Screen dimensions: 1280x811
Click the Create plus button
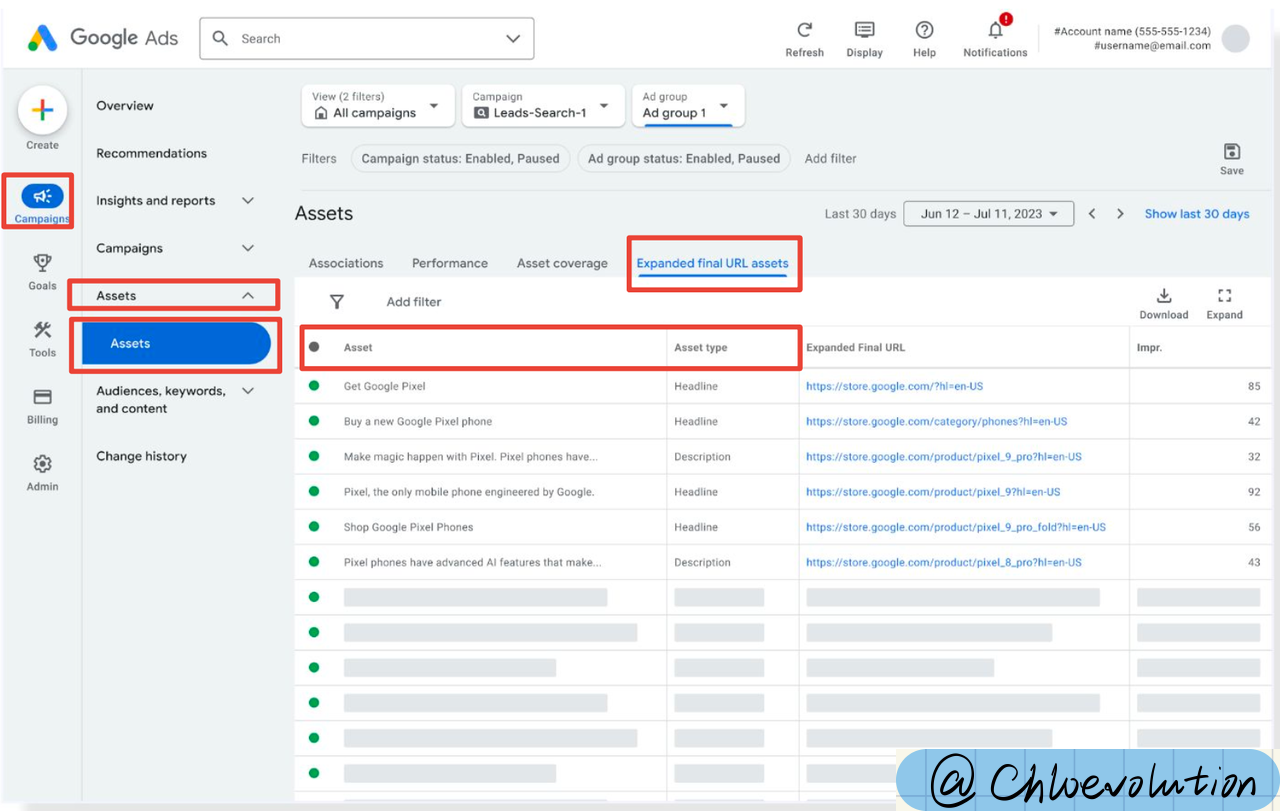pos(42,111)
